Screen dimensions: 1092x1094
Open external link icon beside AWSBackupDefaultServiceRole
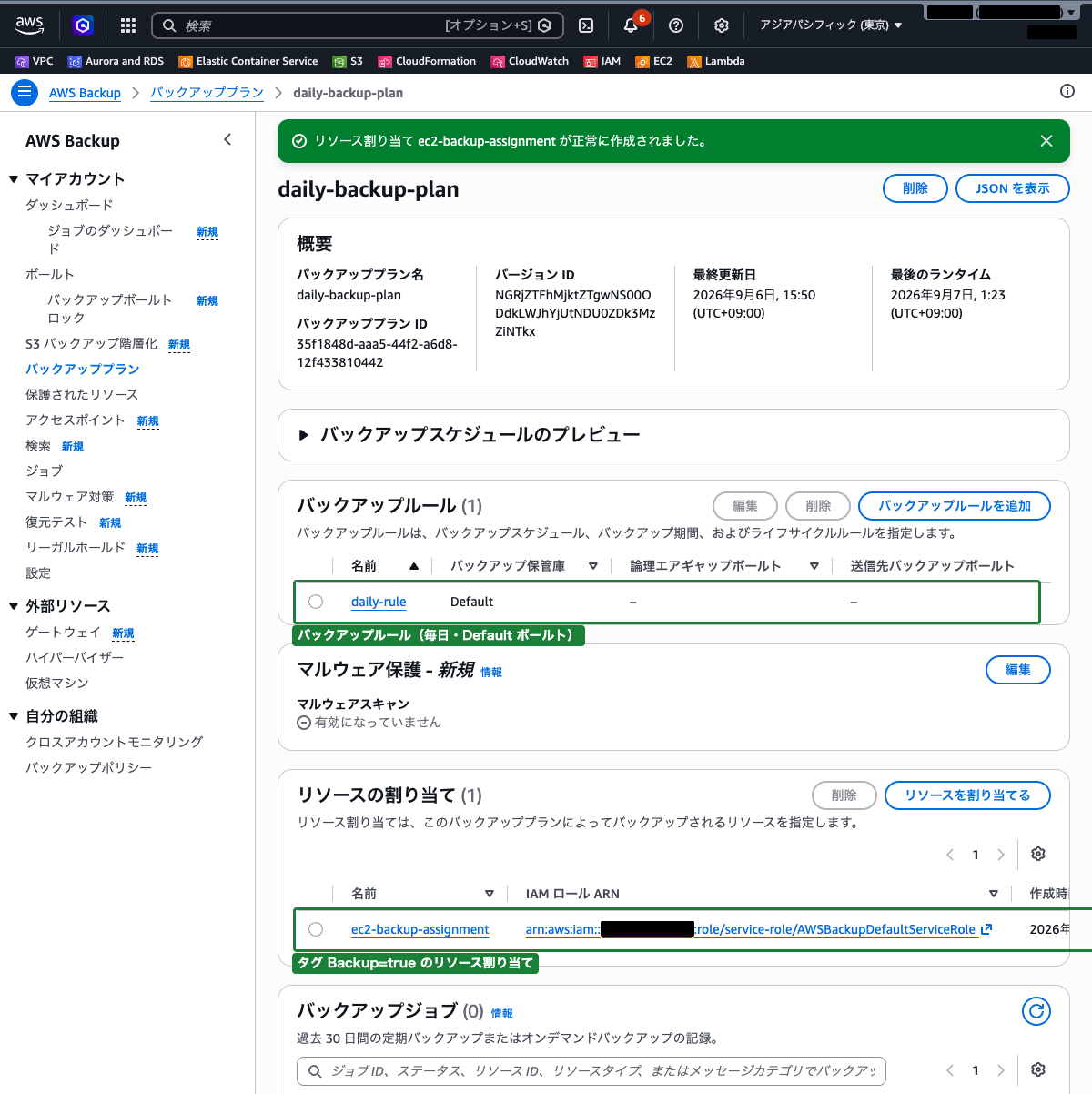[986, 929]
